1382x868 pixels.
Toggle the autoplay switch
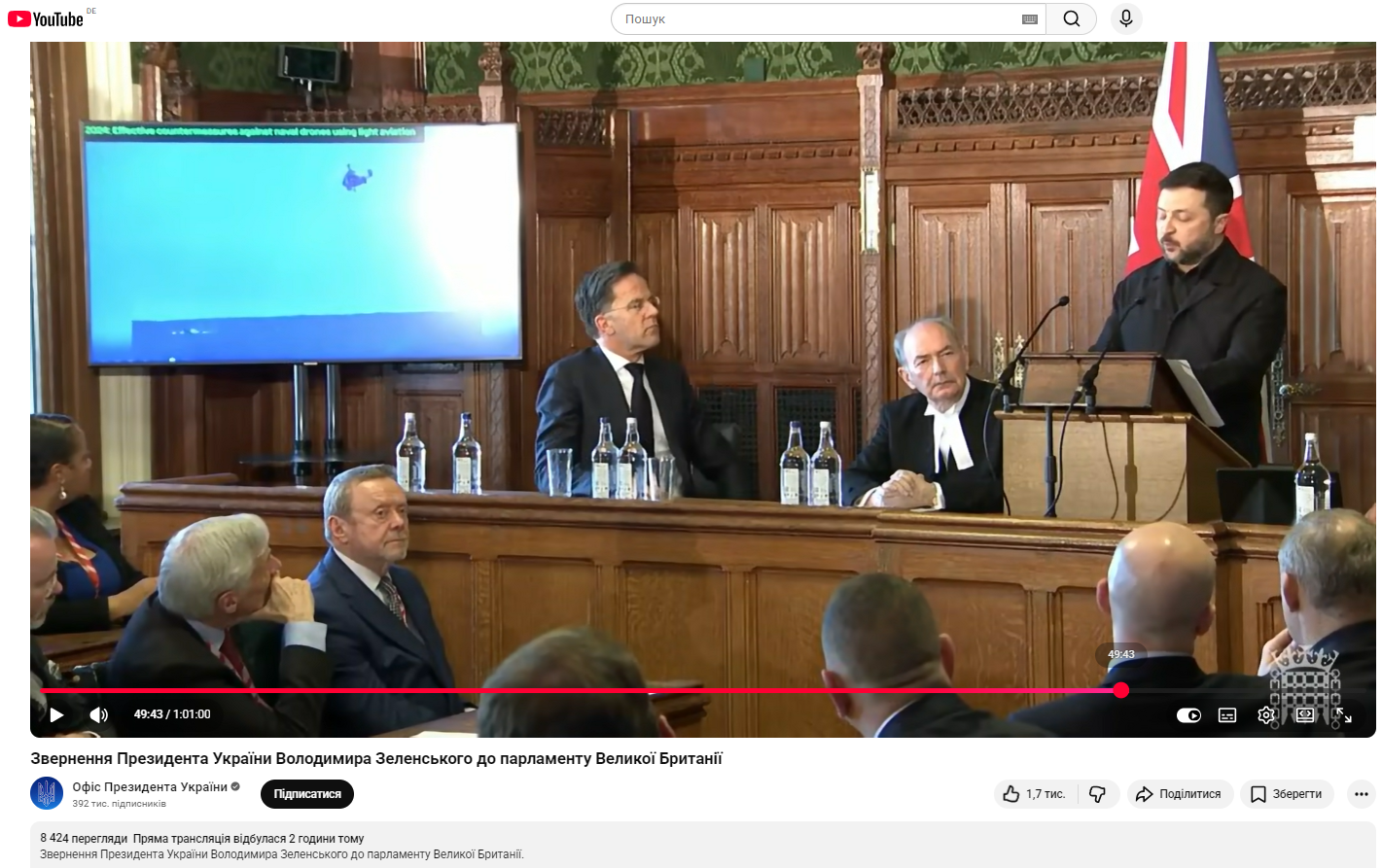coord(1188,715)
